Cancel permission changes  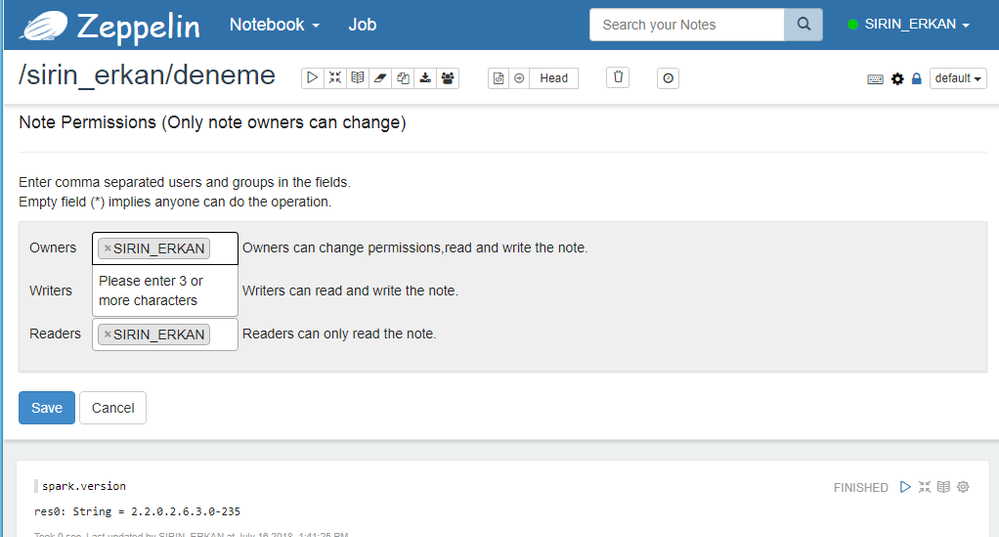(x=113, y=408)
